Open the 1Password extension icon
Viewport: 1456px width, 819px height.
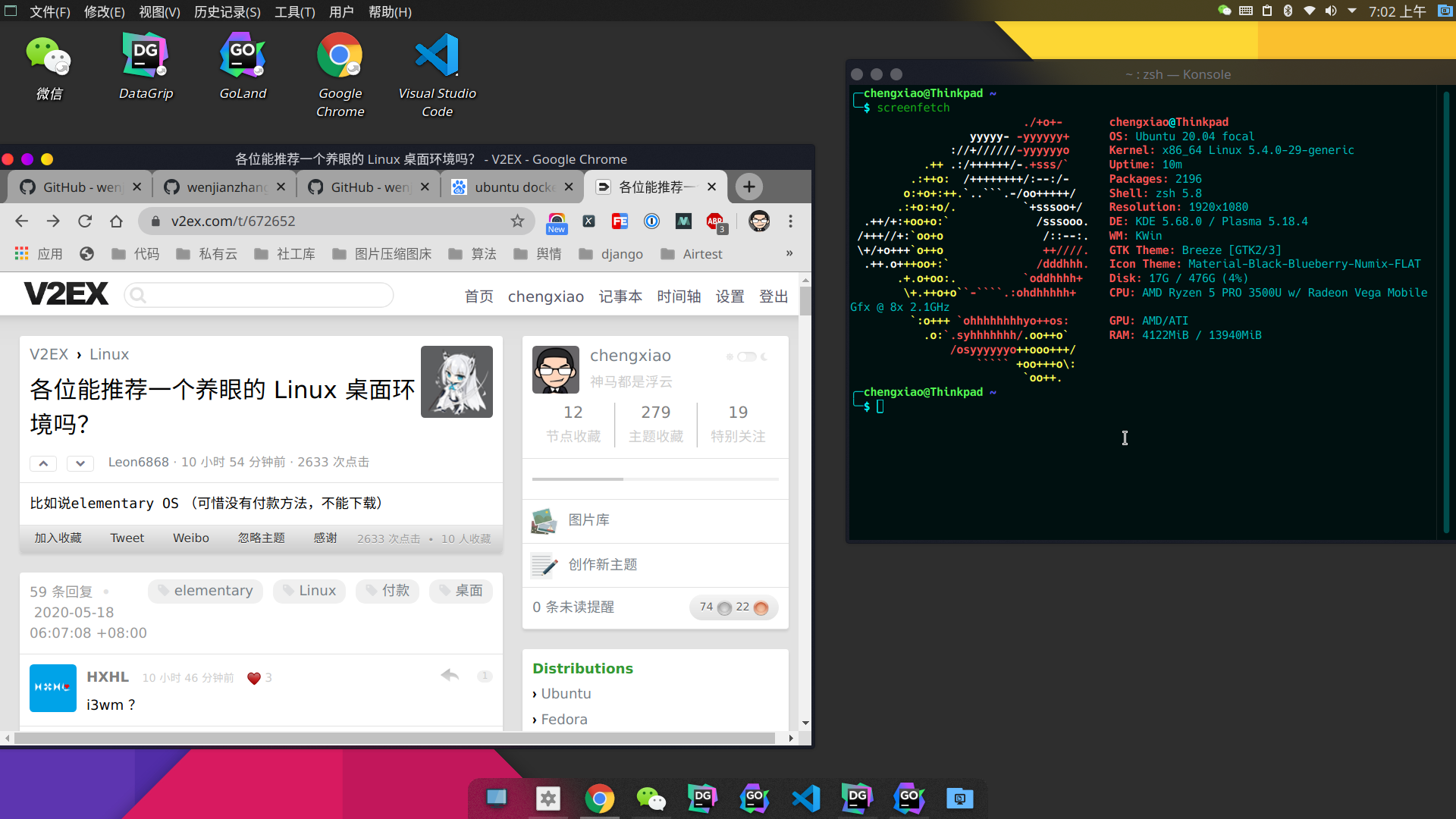[x=651, y=221]
